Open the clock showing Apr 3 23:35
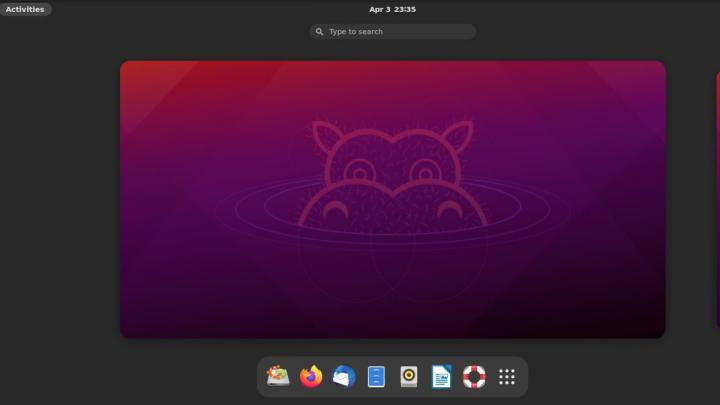Viewport: 720px width, 405px height. [392, 9]
